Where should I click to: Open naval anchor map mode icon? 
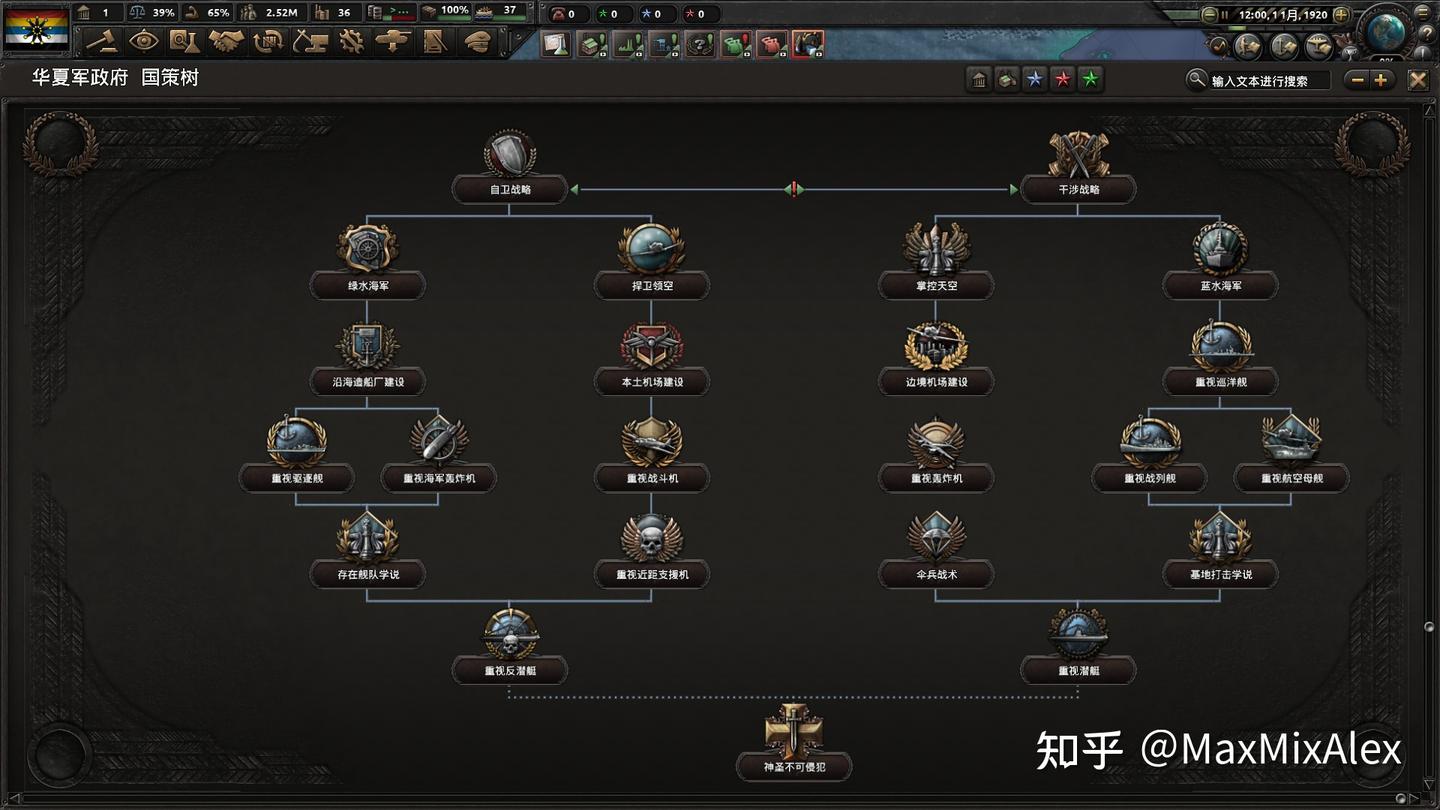point(1284,45)
